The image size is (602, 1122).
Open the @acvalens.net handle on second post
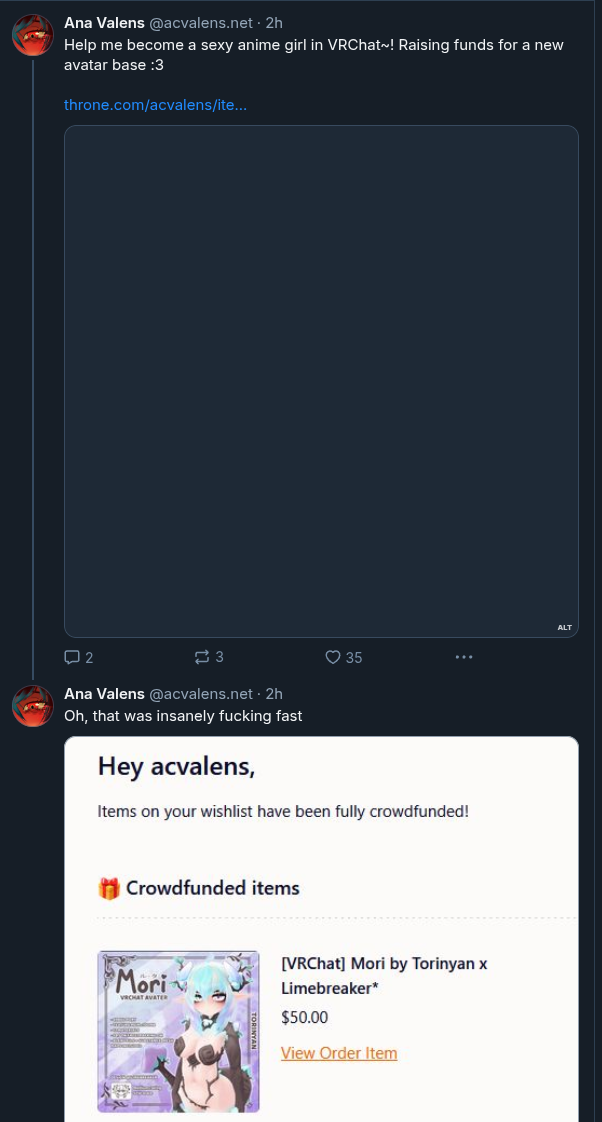pyautogui.click(x=200, y=694)
